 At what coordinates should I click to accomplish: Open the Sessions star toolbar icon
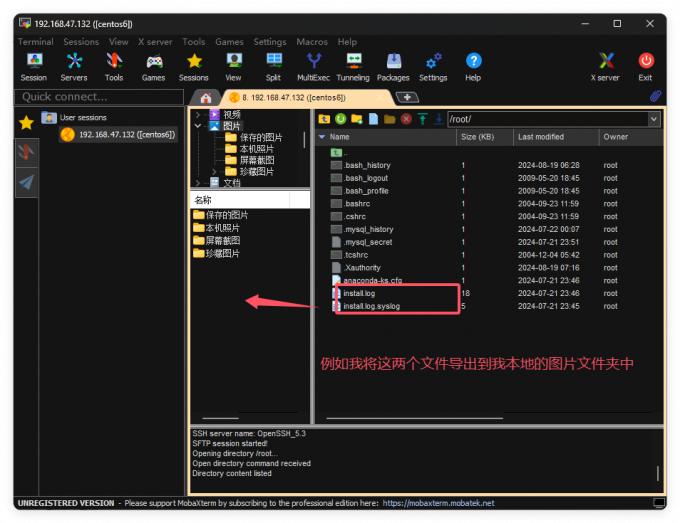194,67
